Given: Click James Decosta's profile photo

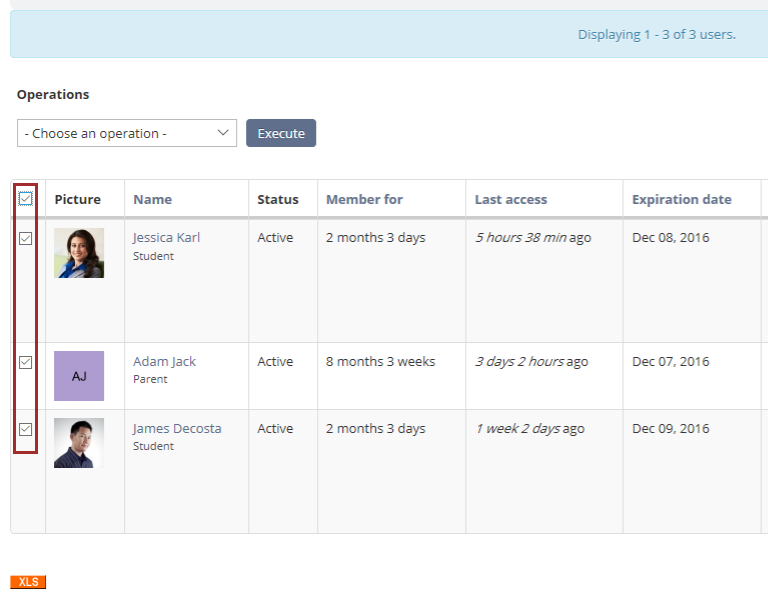Looking at the screenshot, I should click(79, 443).
